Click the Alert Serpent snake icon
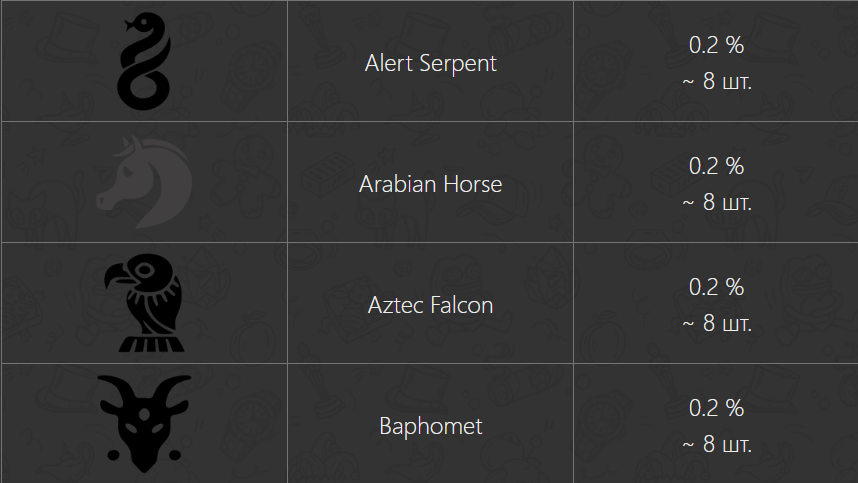858x483 pixels. pyautogui.click(x=144, y=61)
